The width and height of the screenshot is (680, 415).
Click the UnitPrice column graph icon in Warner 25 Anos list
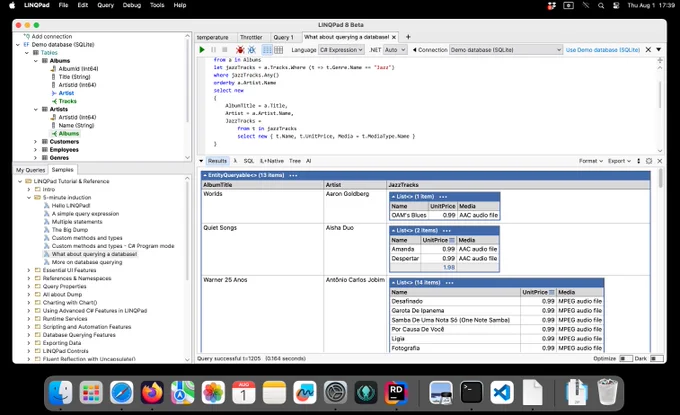click(x=552, y=292)
